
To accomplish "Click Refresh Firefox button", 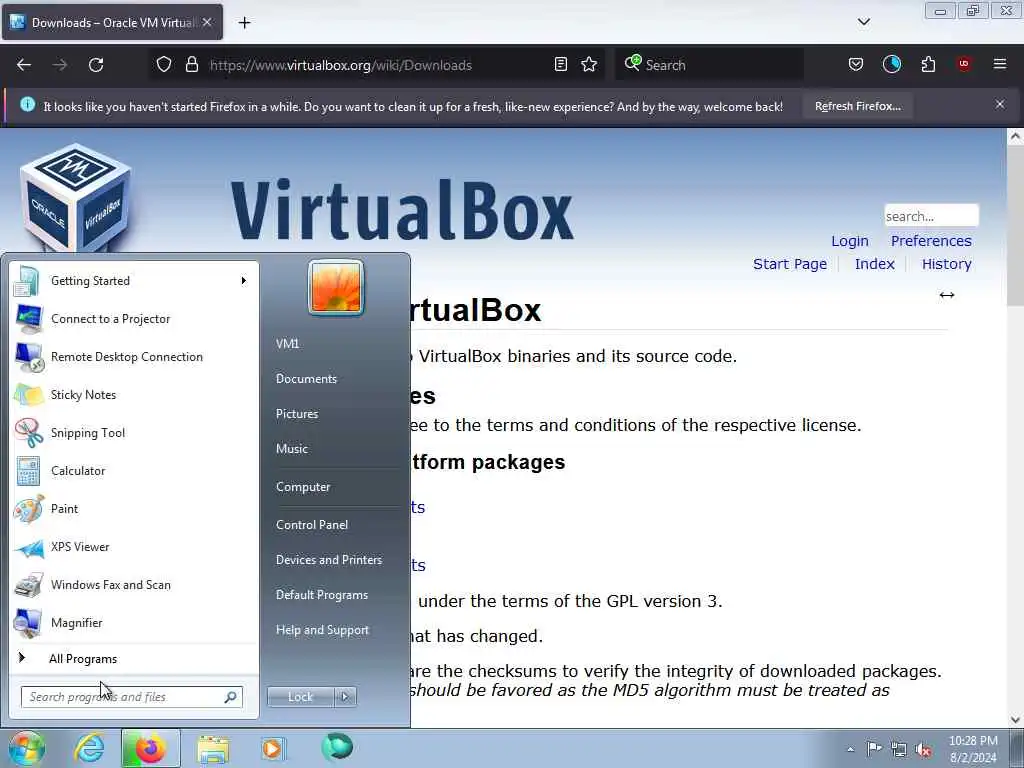I will coord(857,106).
